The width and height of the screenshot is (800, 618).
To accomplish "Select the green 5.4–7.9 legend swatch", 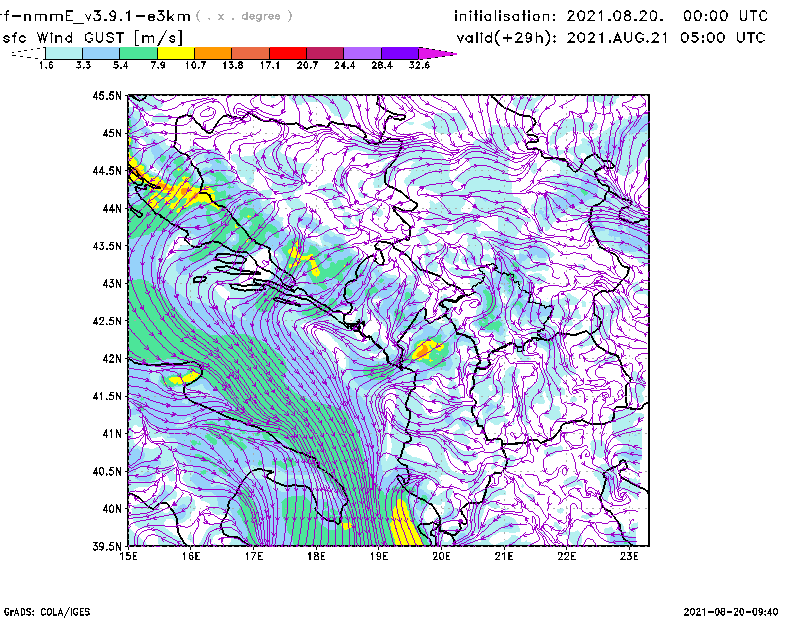I will click(x=138, y=53).
